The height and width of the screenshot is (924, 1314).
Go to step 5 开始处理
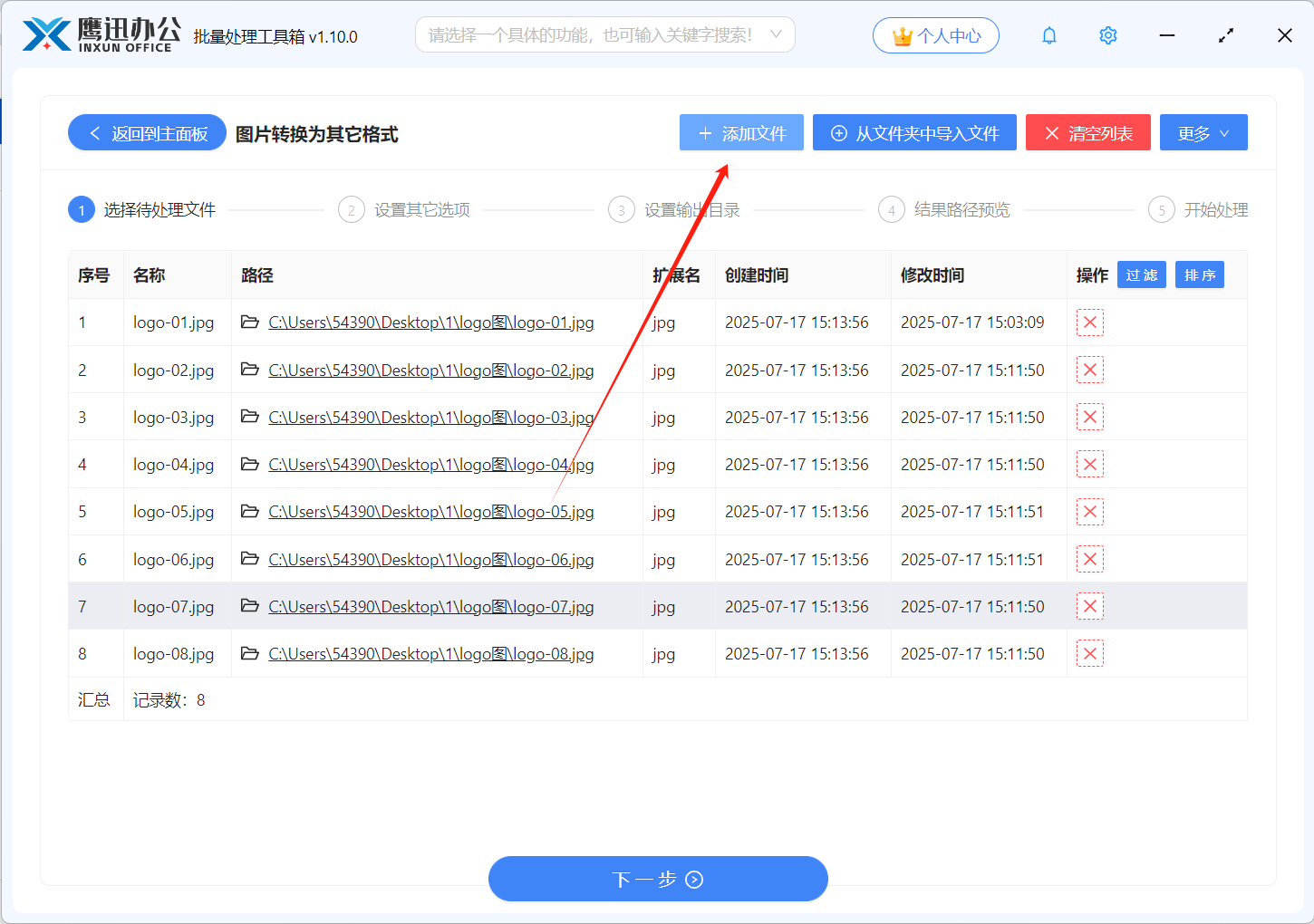click(x=1198, y=210)
